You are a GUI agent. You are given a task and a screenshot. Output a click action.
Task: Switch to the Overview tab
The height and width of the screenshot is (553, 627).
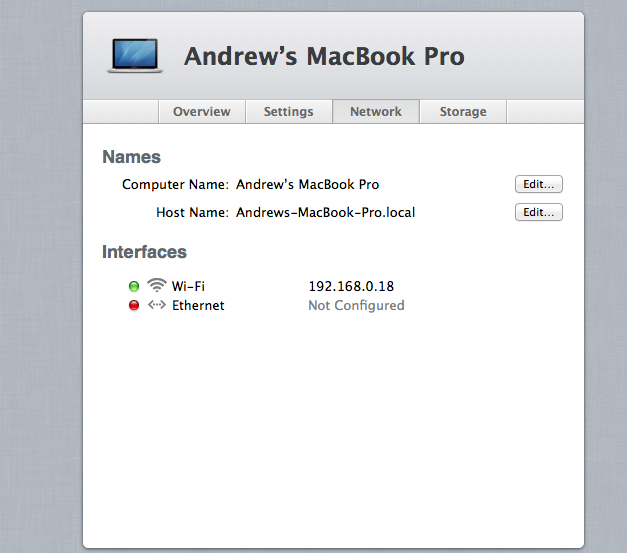click(202, 112)
